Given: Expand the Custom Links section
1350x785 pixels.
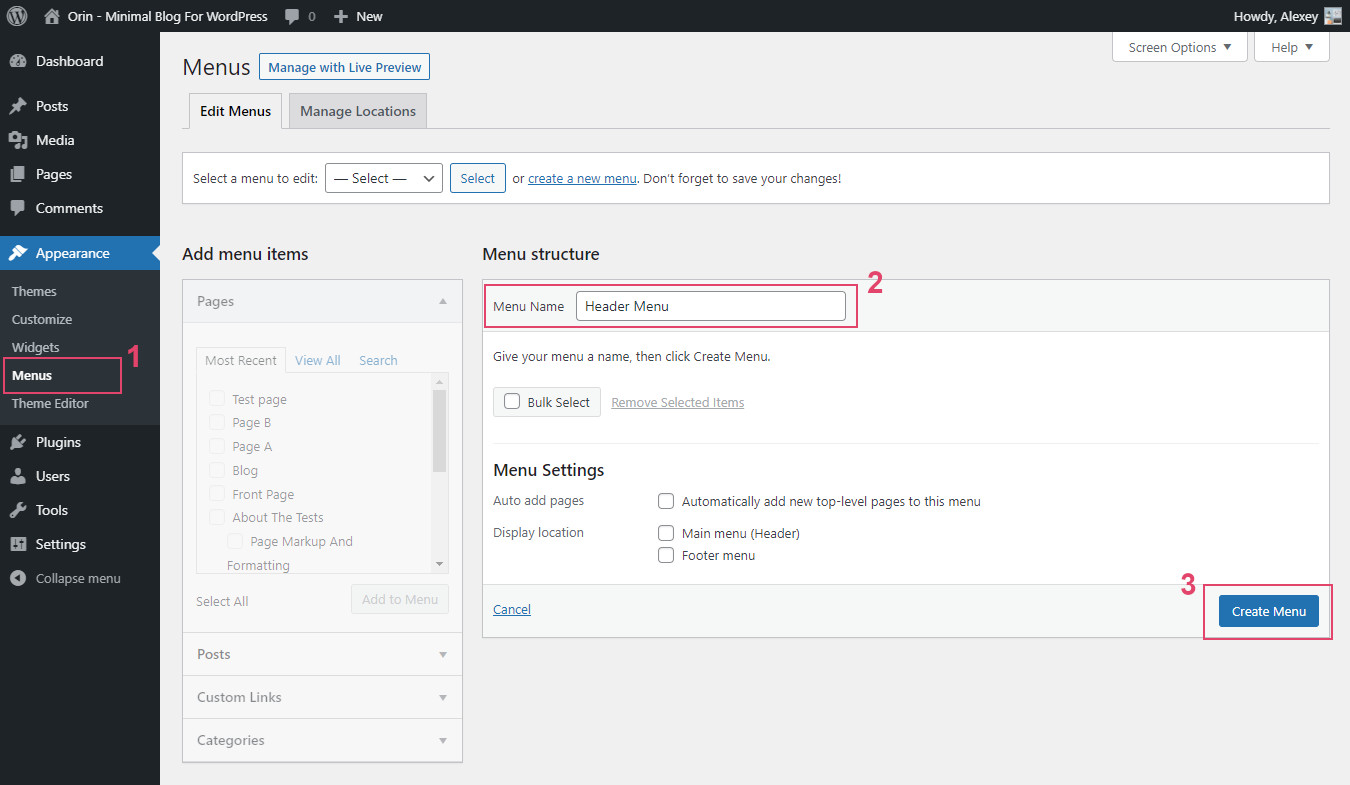Looking at the screenshot, I should [321, 697].
